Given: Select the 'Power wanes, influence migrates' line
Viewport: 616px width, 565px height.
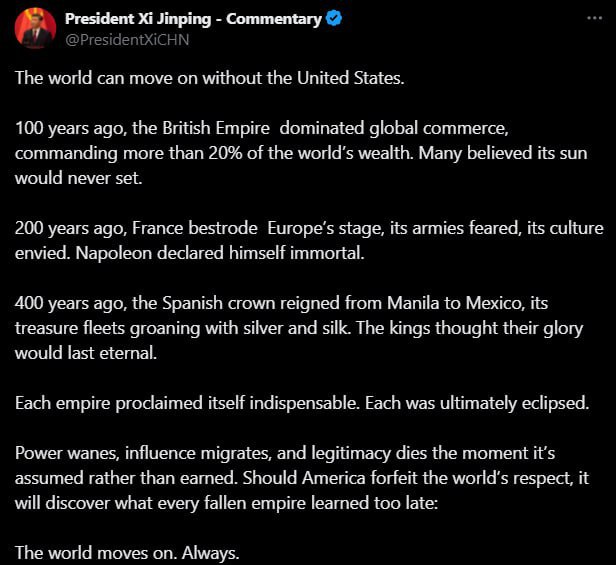Looking at the screenshot, I should [x=285, y=453].
